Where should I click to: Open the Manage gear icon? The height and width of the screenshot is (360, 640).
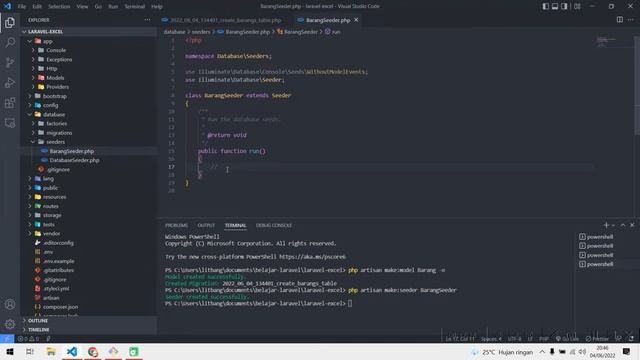tap(10, 324)
